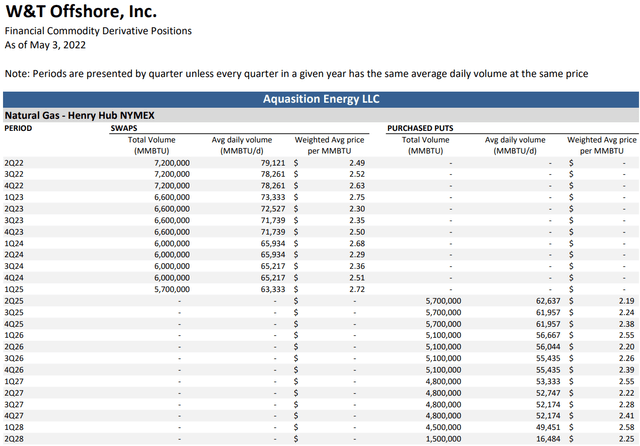Click the 3Q22 period label

[14, 174]
